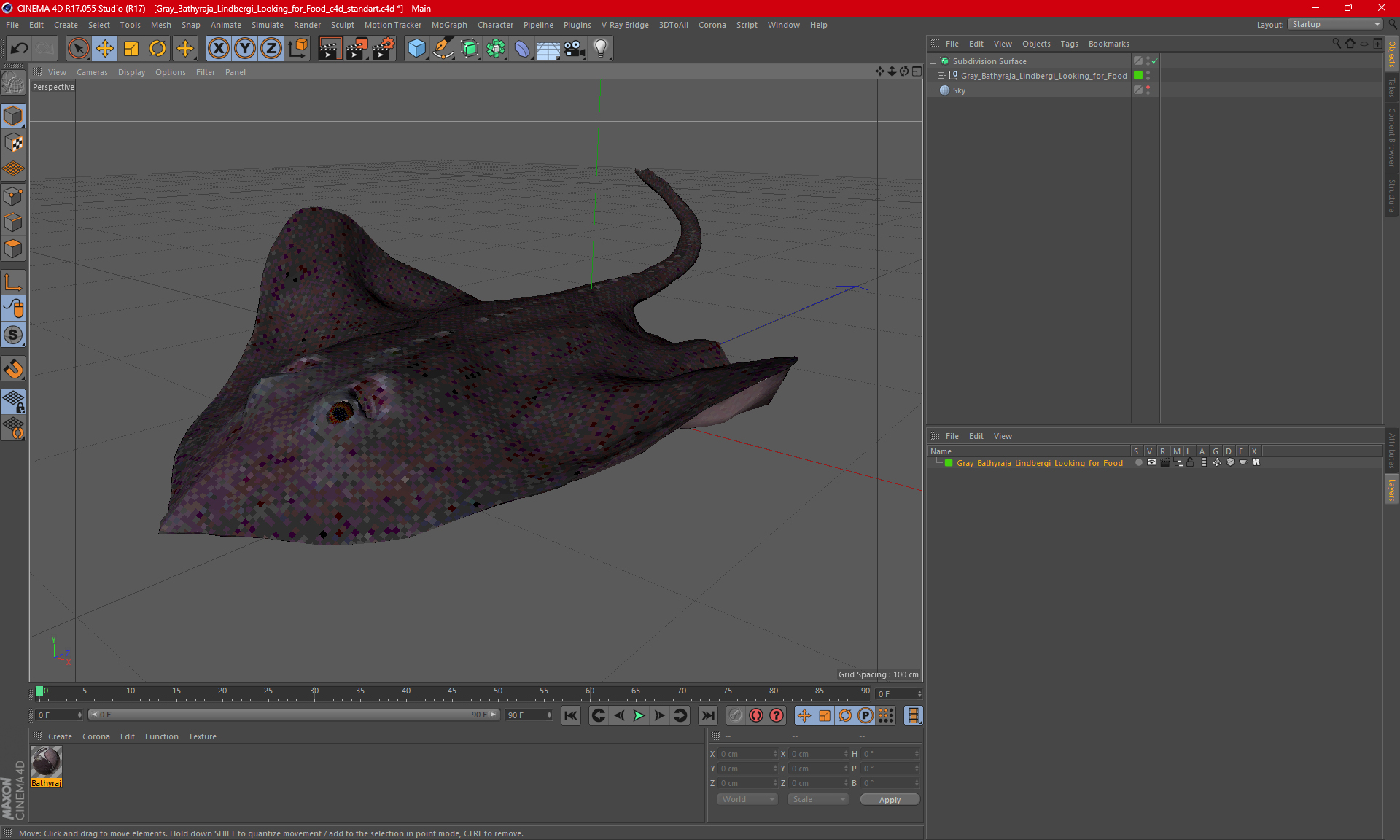Click the Apply button

click(890, 800)
